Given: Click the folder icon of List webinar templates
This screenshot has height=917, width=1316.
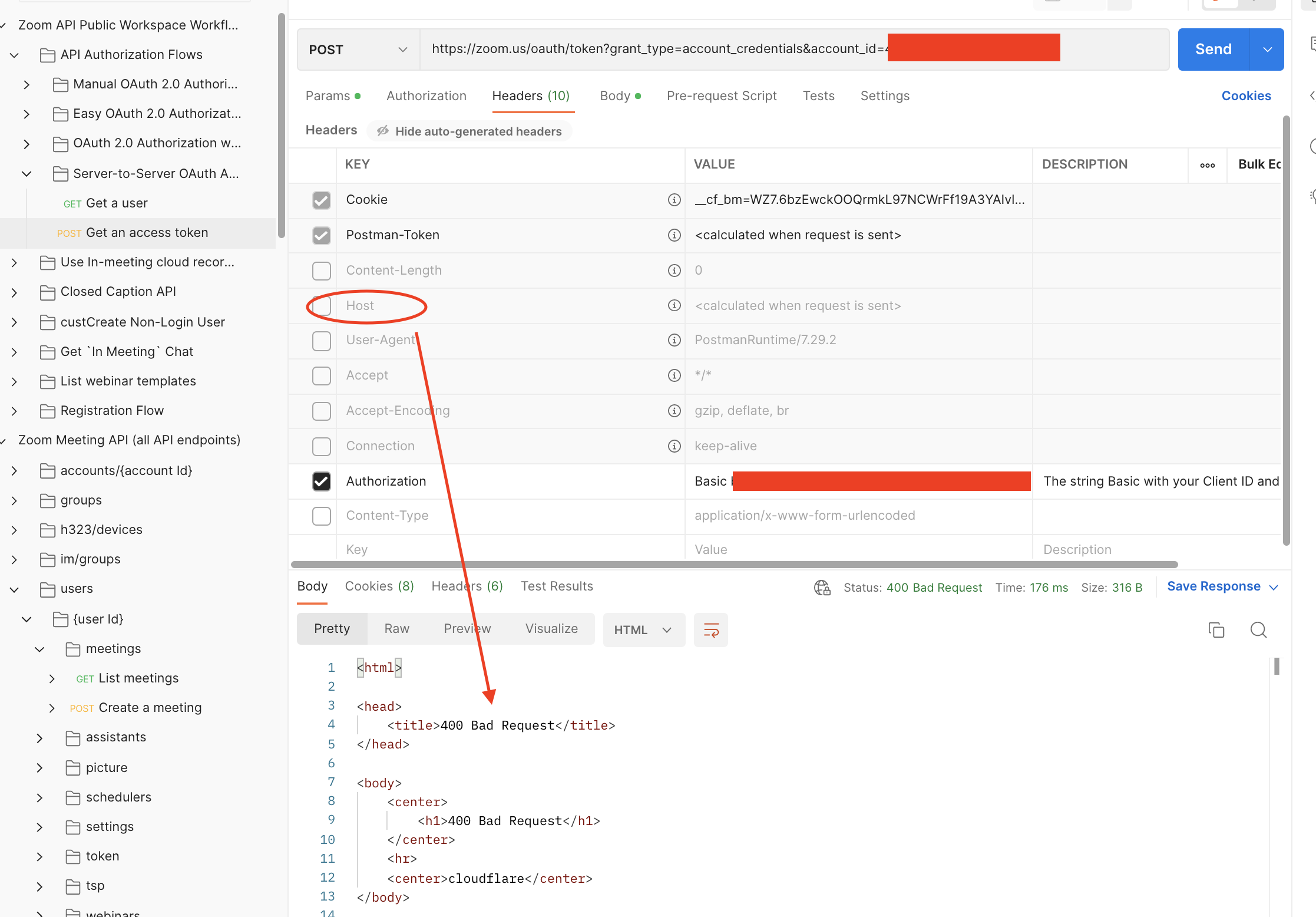Looking at the screenshot, I should point(48,381).
